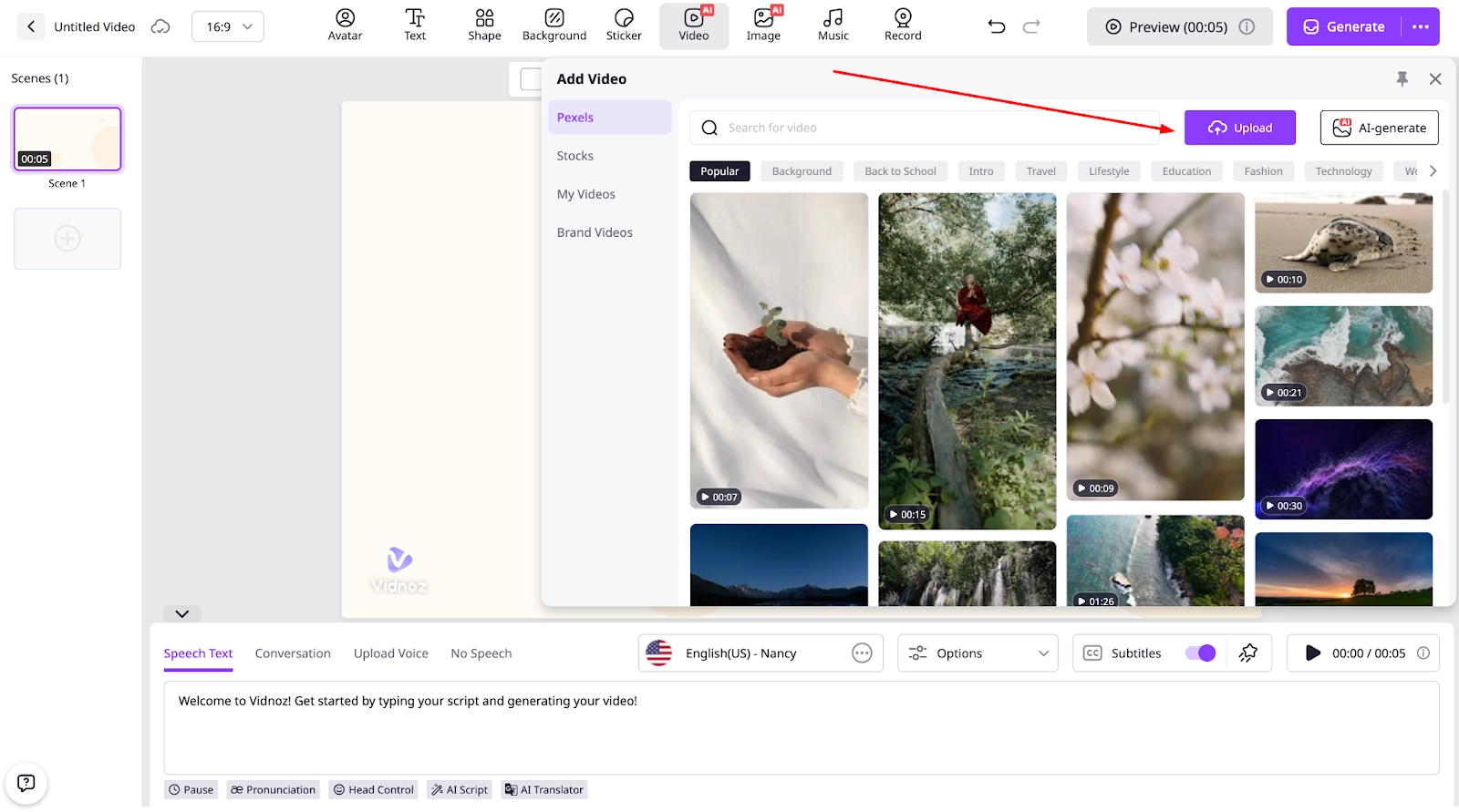This screenshot has height=812, width=1459.
Task: Open the help chat icon
Action: tap(26, 783)
